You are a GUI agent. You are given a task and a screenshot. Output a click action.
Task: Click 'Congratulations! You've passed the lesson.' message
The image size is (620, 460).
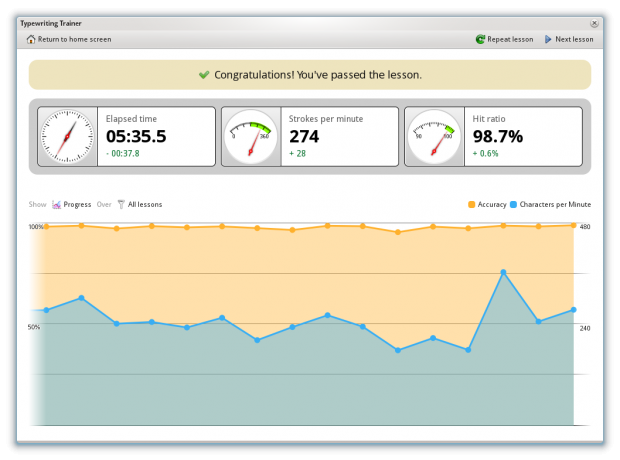point(318,75)
